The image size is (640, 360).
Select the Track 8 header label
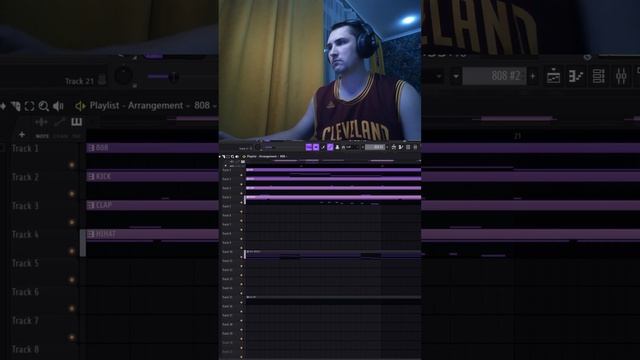25,349
